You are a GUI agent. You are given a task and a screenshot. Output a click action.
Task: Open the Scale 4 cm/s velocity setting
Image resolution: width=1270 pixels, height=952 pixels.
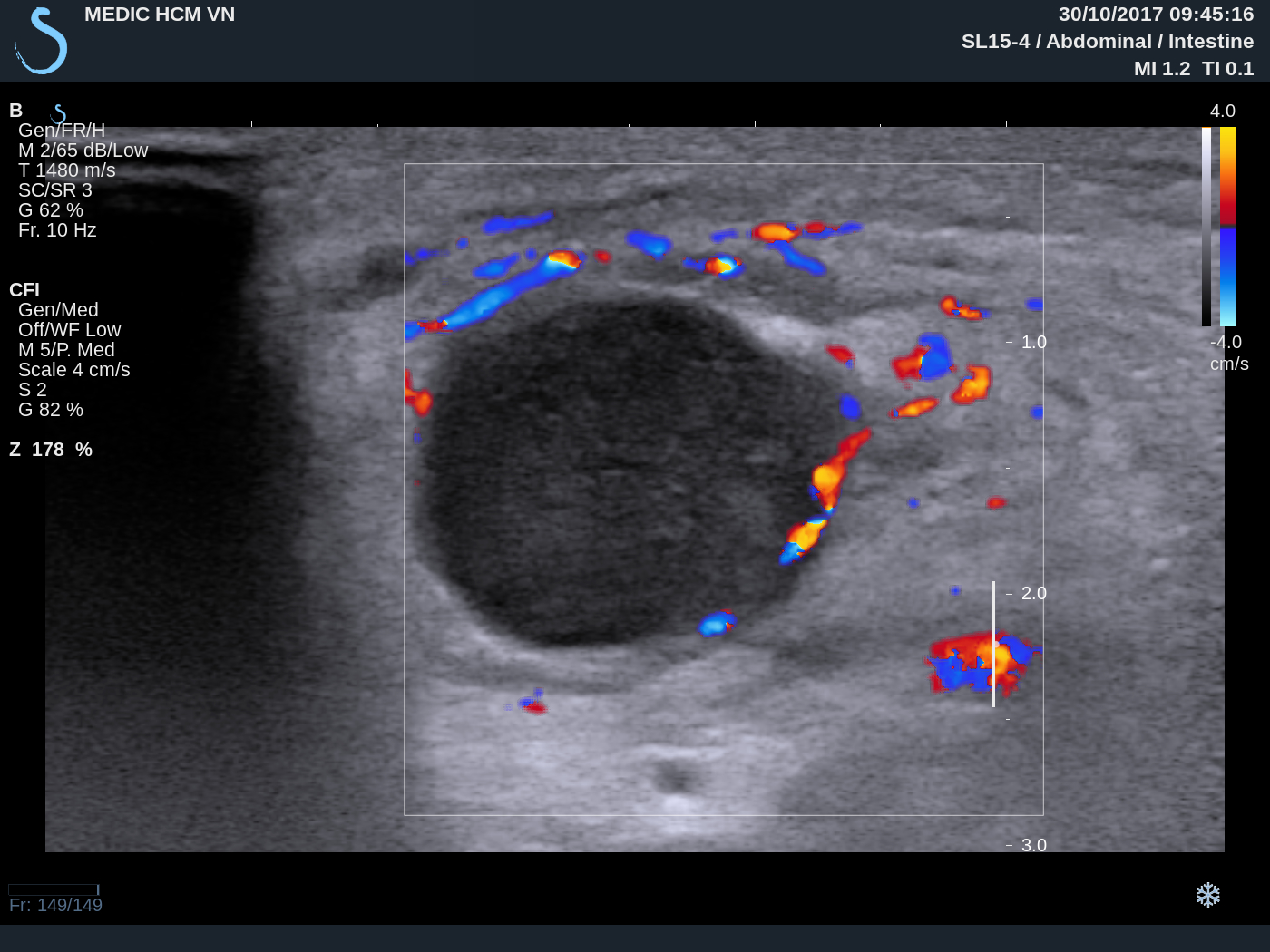pos(74,369)
